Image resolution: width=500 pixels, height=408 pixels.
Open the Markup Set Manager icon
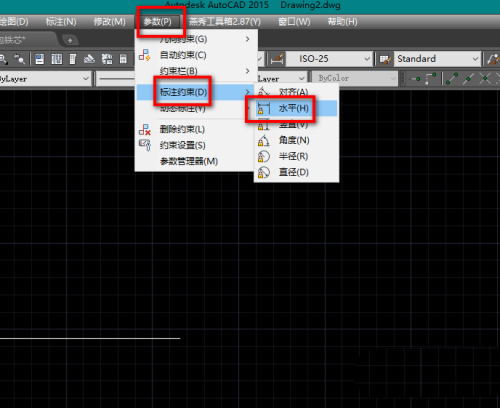(x=107, y=59)
